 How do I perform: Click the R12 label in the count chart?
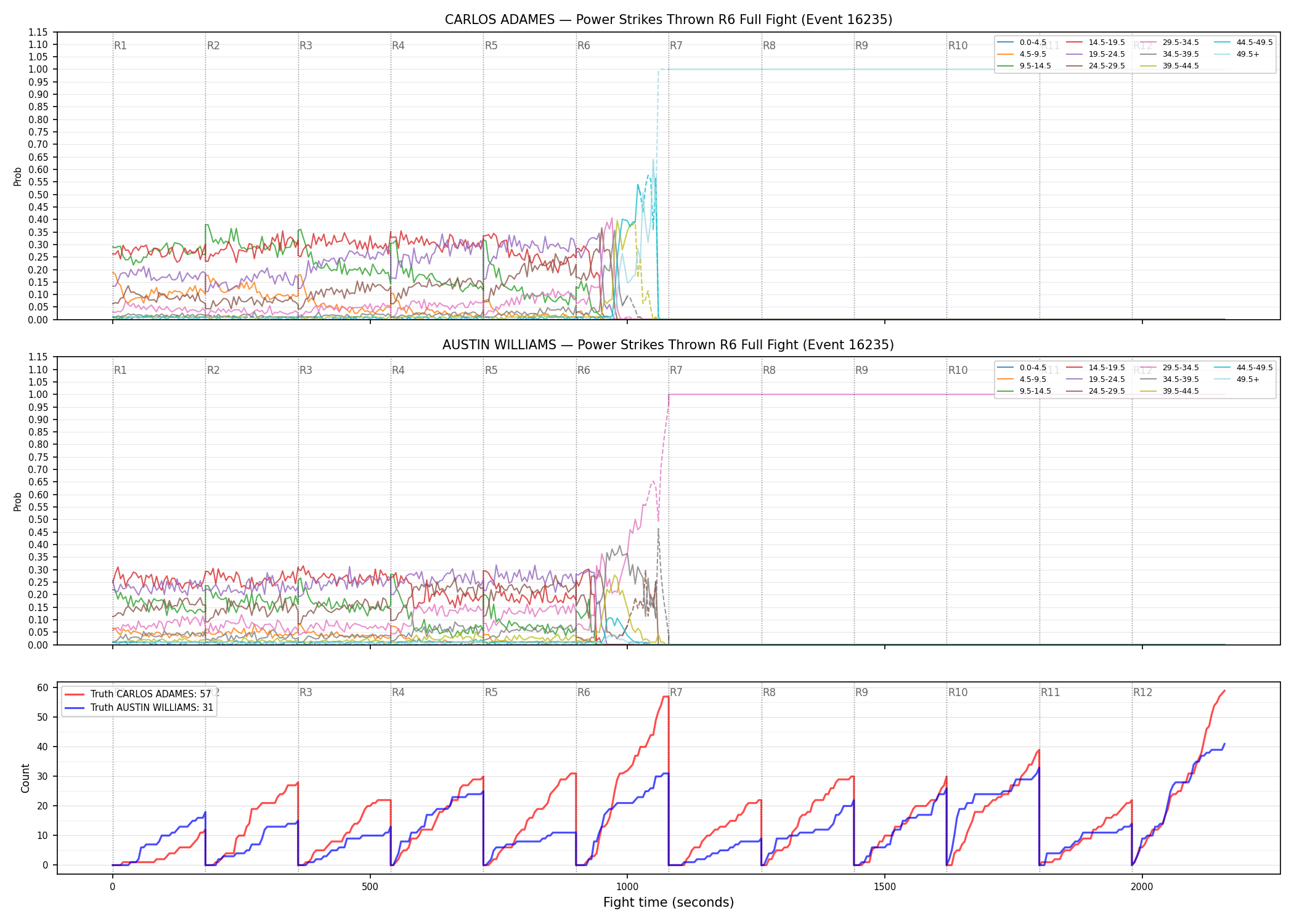[x=1142, y=692]
